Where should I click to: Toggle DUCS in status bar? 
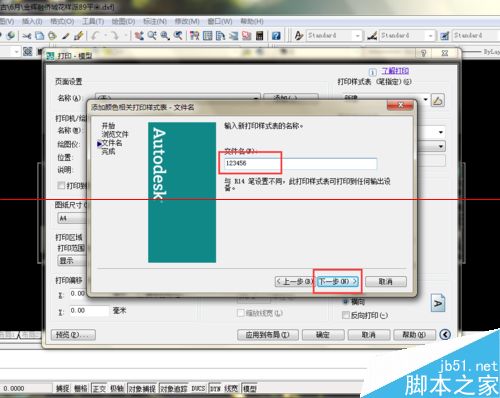click(x=198, y=388)
